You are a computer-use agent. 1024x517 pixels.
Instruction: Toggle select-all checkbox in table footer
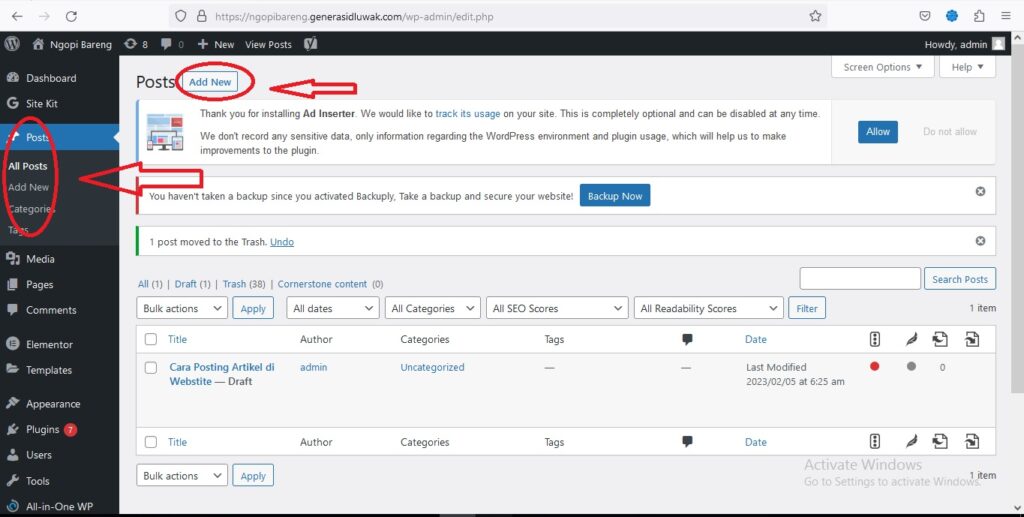[x=151, y=442]
